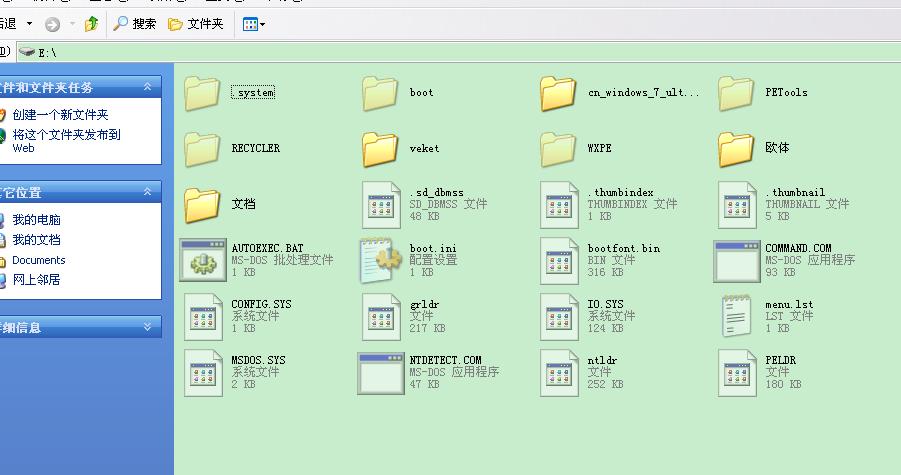Select the RECYCLER folder icon
901x475 pixels.
click(x=202, y=149)
